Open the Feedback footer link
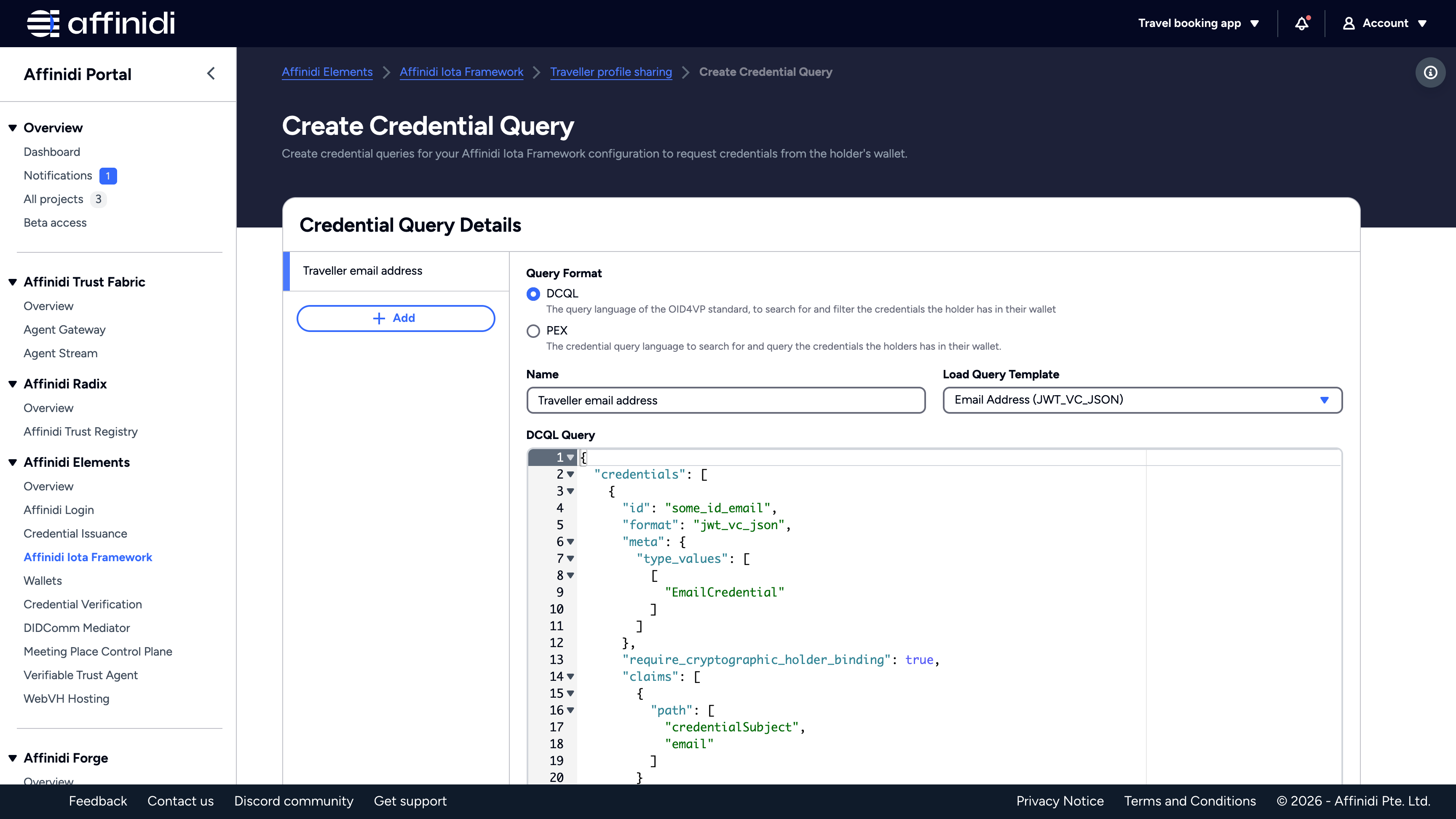 coord(98,801)
